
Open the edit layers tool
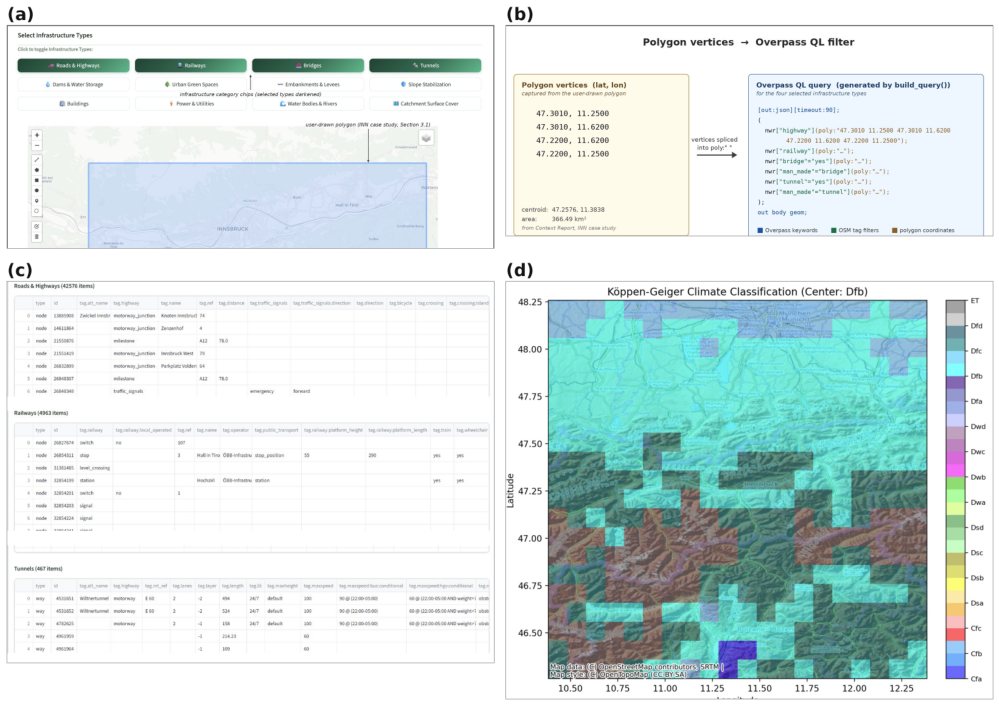pos(37,226)
